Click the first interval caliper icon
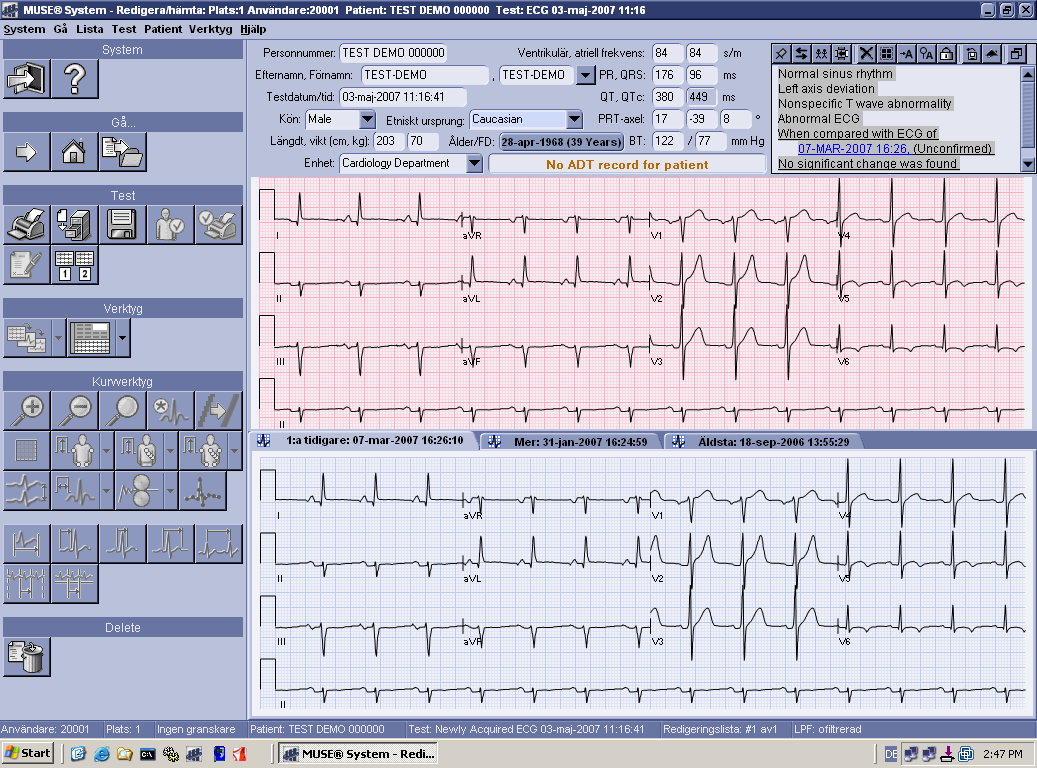Viewport: 1037px width, 768px height. (x=26, y=543)
